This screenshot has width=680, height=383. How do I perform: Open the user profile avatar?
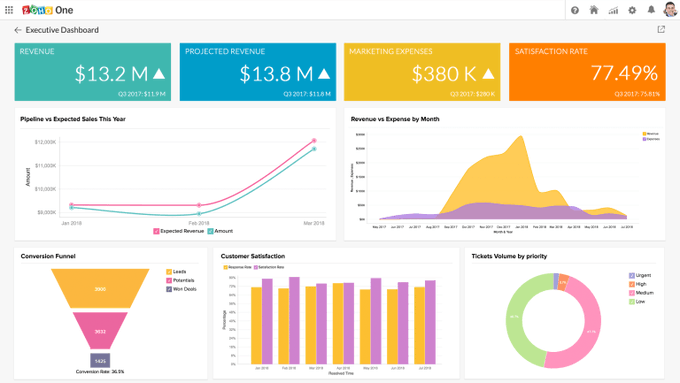(670, 10)
